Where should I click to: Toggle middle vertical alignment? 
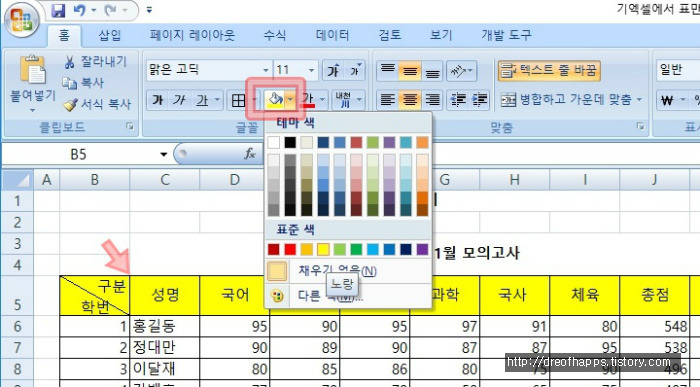click(x=410, y=70)
